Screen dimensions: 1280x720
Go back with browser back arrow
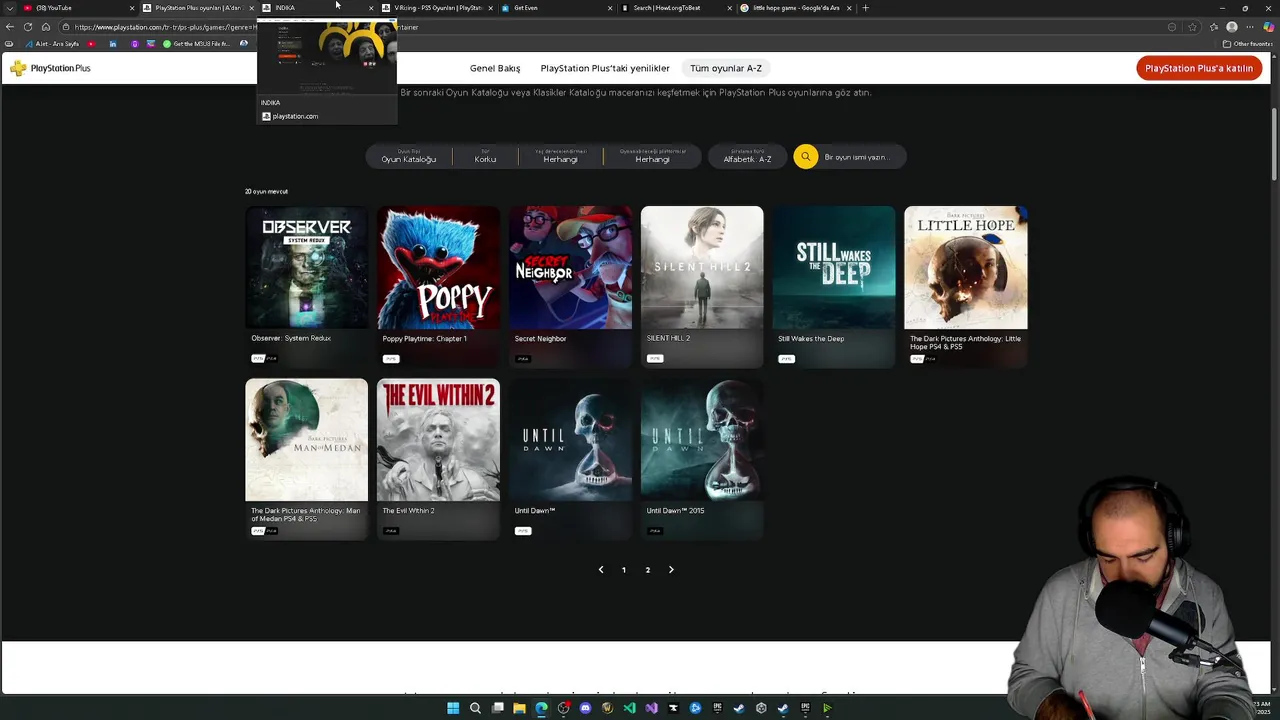[9, 27]
